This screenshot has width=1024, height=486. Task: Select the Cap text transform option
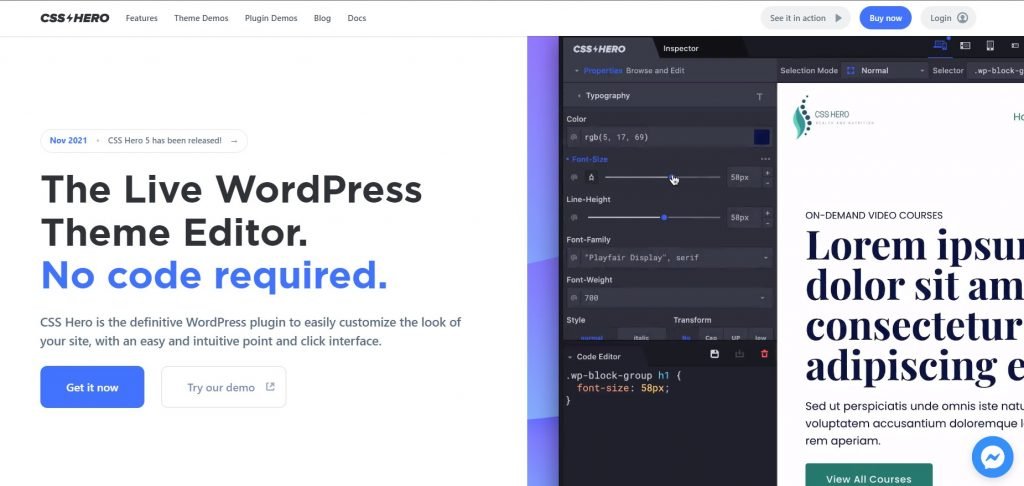pos(710,338)
